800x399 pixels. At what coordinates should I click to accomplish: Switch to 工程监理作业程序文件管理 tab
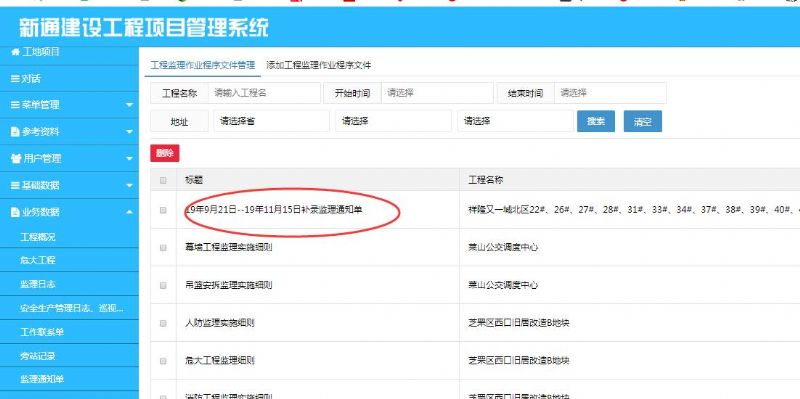pyautogui.click(x=203, y=65)
